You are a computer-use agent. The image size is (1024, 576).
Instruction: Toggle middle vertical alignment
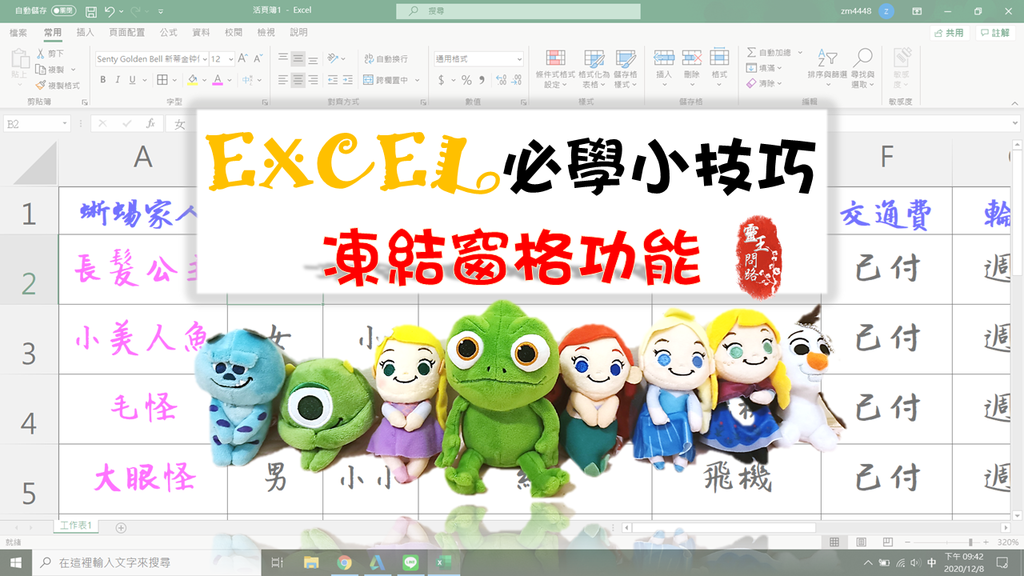[x=298, y=59]
